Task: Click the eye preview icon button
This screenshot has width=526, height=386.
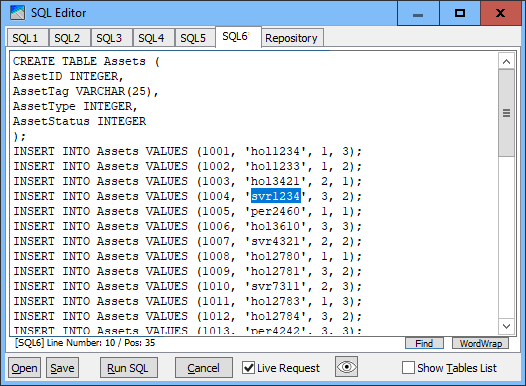Action: pos(347,367)
